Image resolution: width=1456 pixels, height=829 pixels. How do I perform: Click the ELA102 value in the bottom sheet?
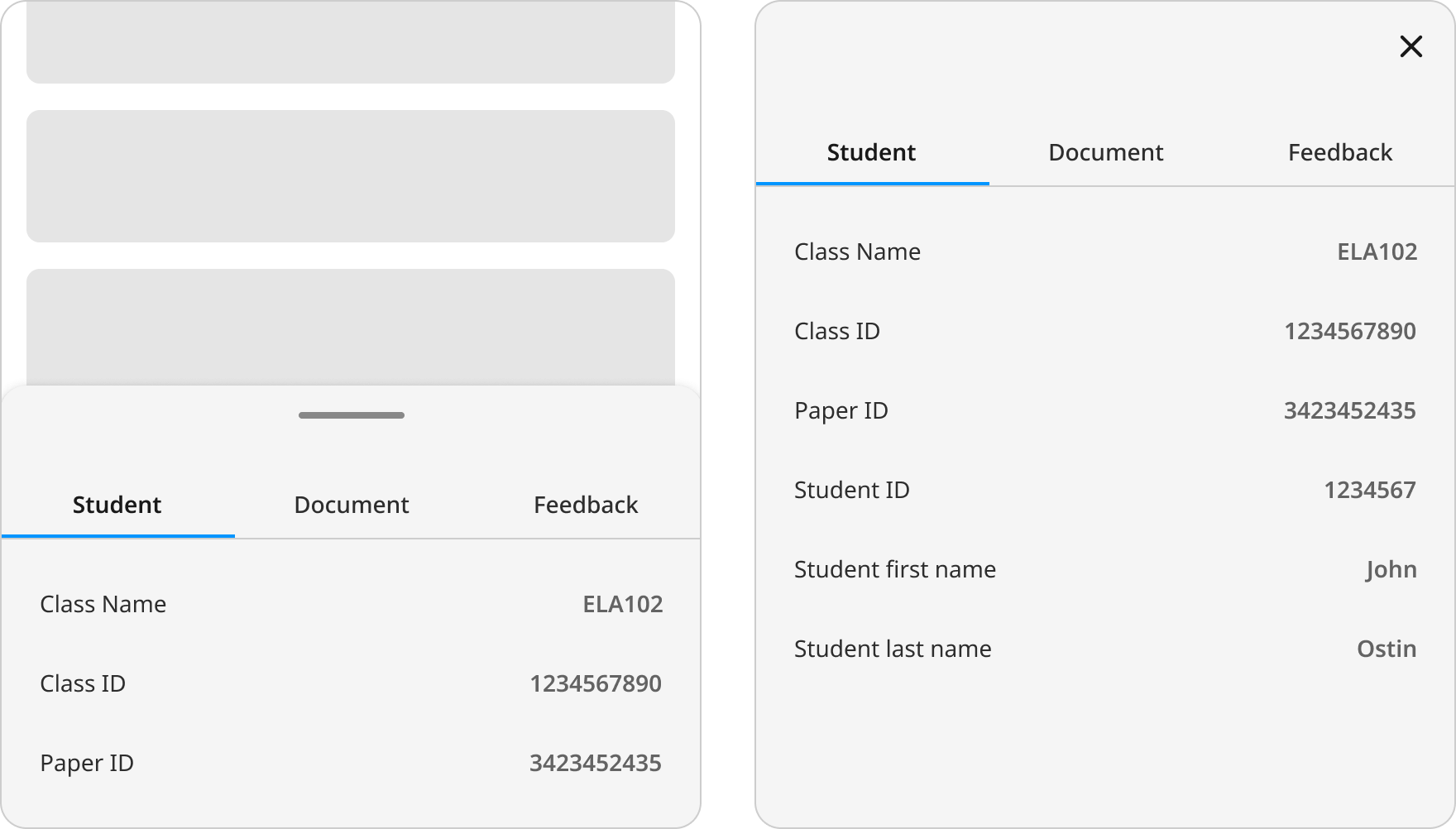(x=623, y=604)
